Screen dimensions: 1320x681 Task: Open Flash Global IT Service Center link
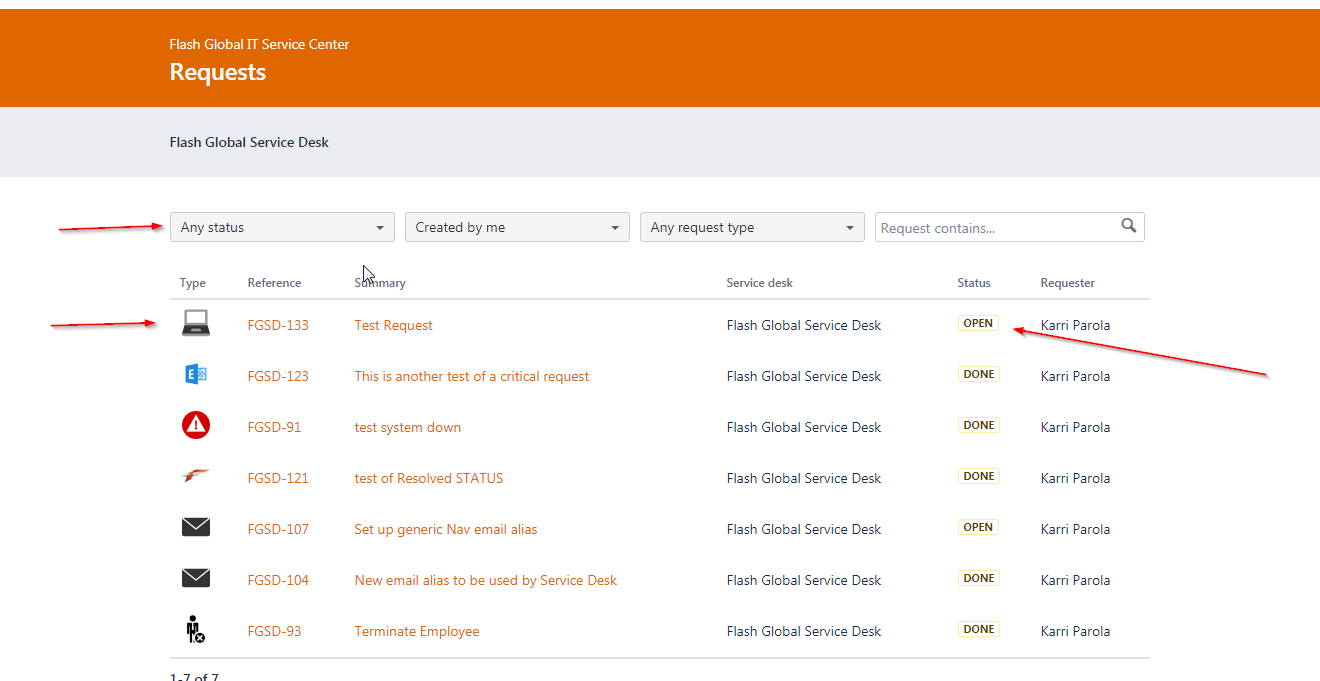tap(260, 44)
